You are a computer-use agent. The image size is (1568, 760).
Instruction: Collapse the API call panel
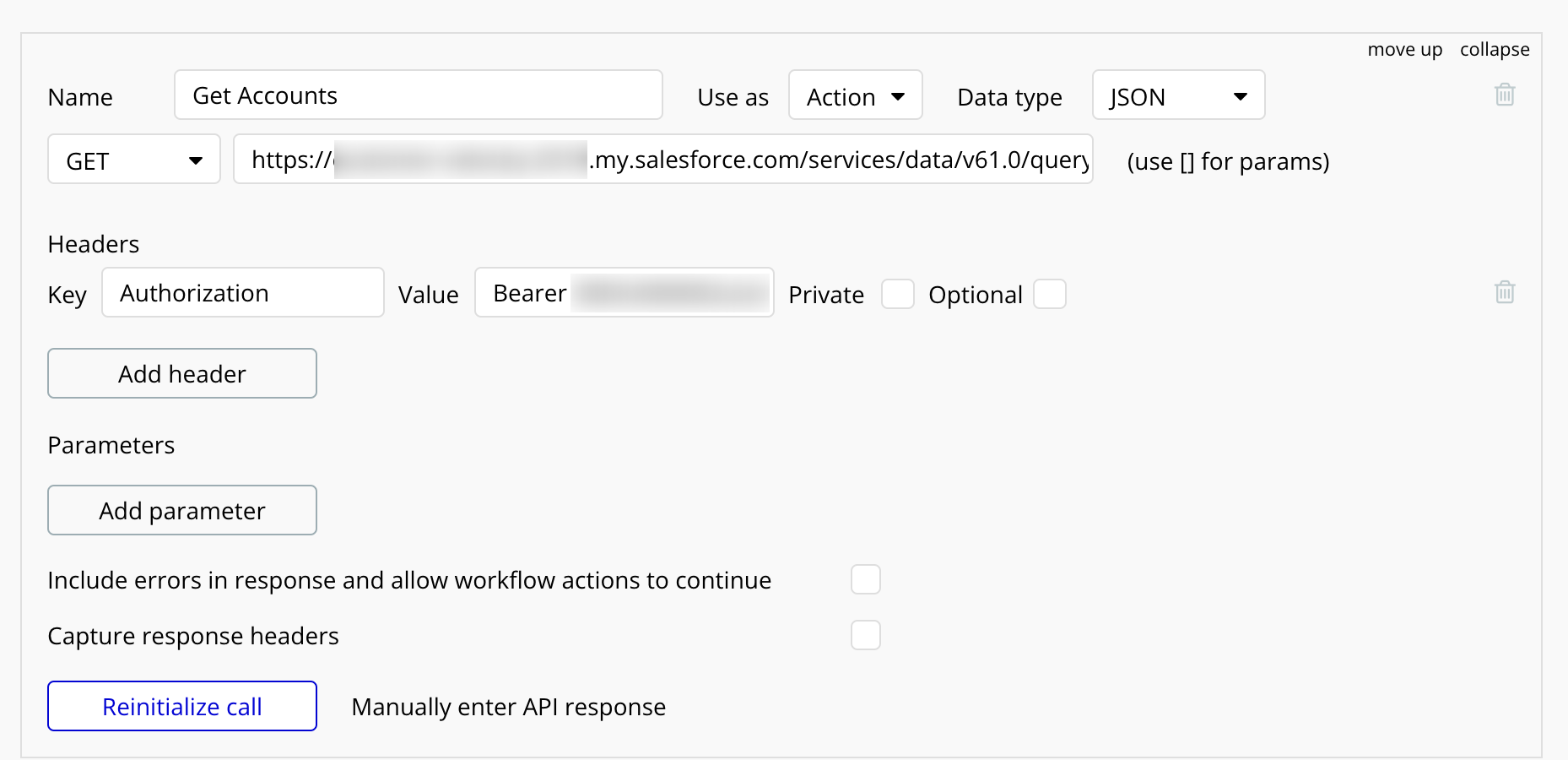1495,50
